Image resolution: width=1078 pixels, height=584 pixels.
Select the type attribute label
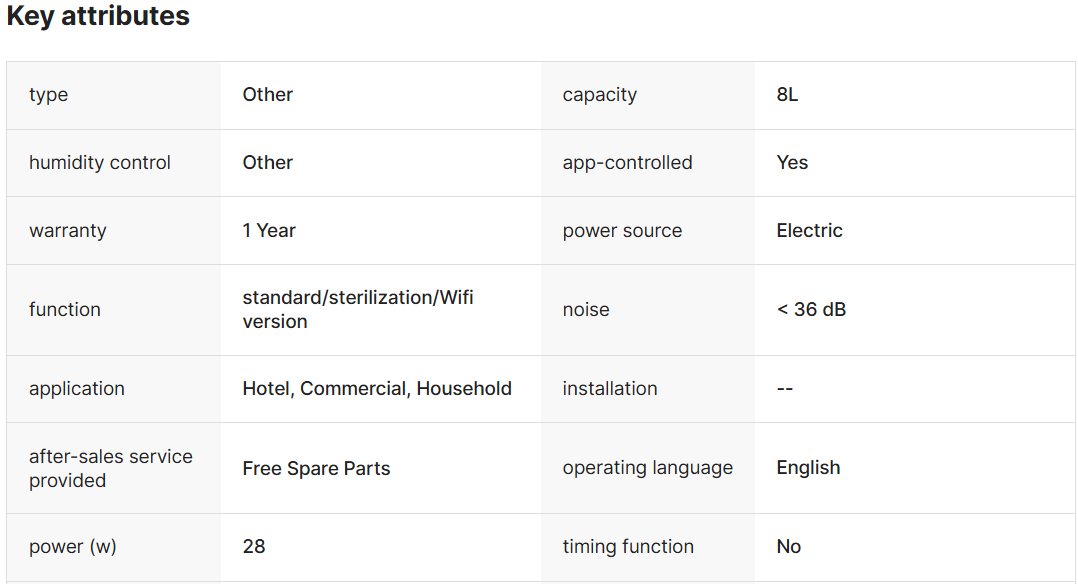[49, 95]
